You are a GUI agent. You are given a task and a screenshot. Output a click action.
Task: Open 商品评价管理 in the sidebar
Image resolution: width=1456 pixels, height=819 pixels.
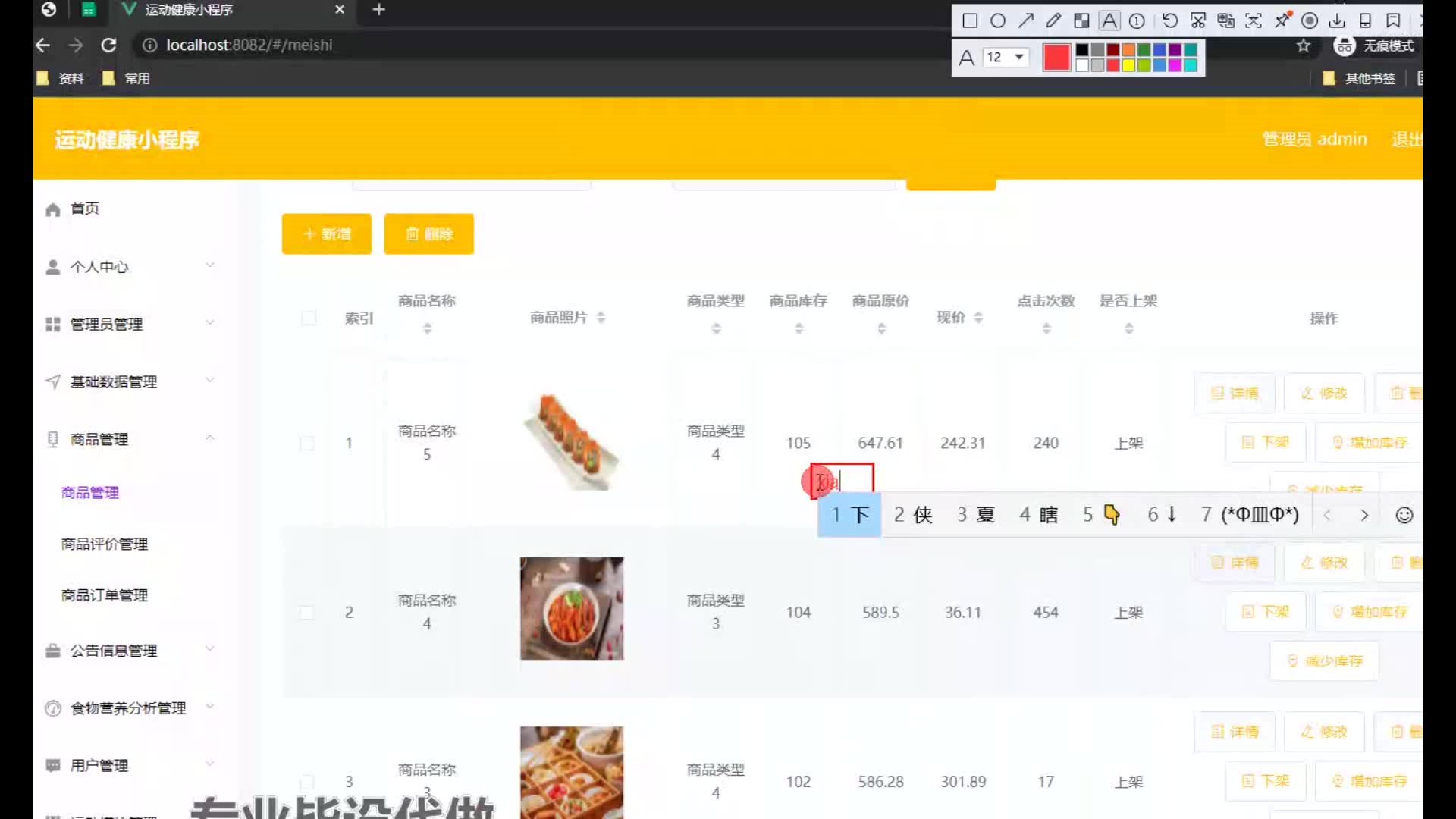(105, 544)
